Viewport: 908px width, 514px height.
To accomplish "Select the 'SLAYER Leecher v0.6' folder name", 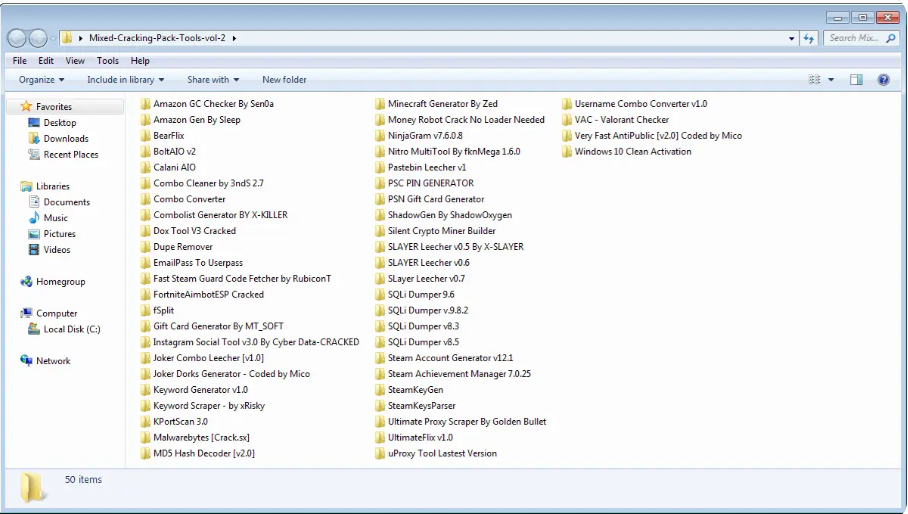I will tap(429, 263).
